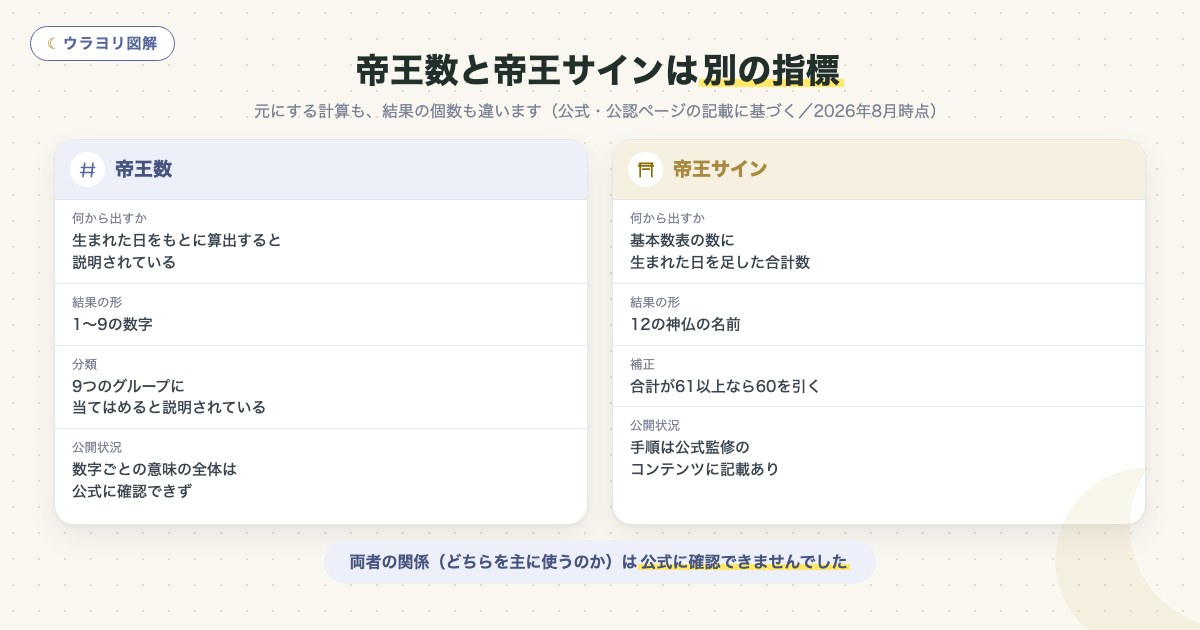Click the 帝王数 card heading
The height and width of the screenshot is (630, 1200).
click(x=143, y=169)
